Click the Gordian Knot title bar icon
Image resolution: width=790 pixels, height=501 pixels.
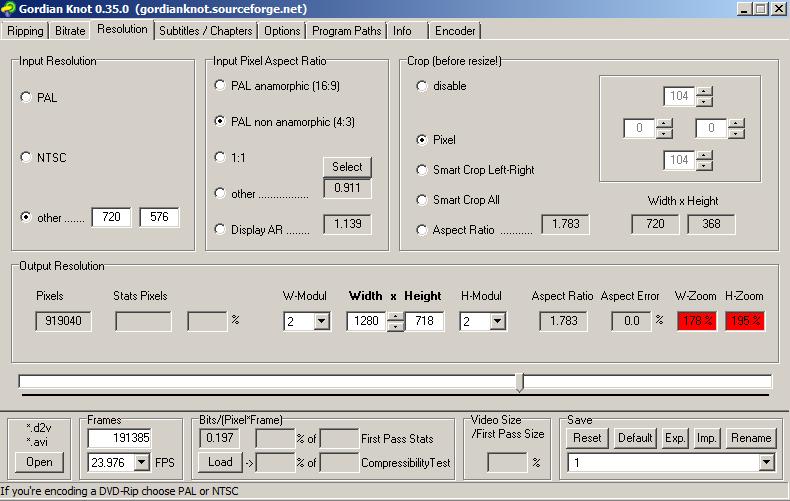(8, 9)
